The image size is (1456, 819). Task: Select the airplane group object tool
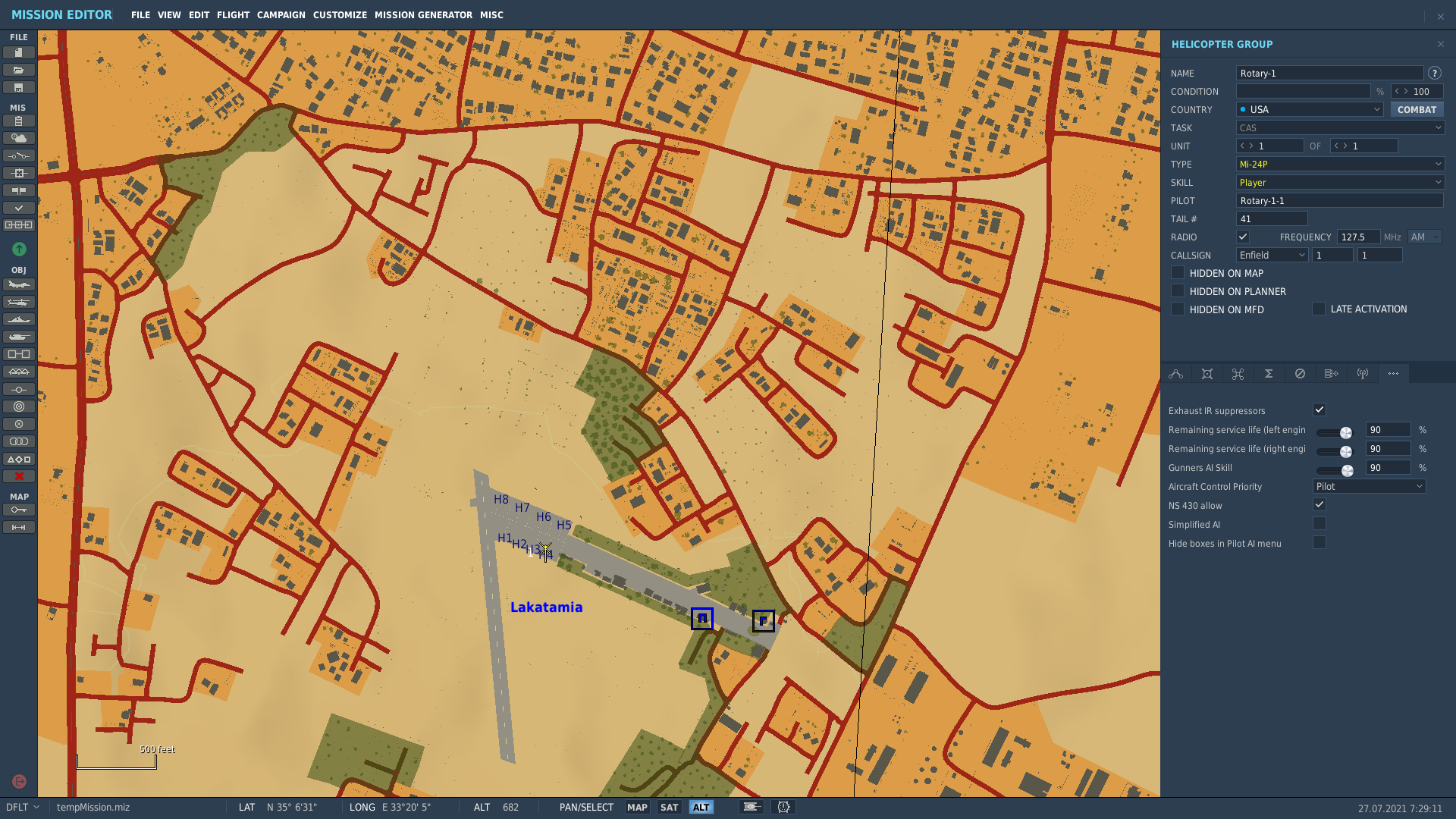(19, 284)
